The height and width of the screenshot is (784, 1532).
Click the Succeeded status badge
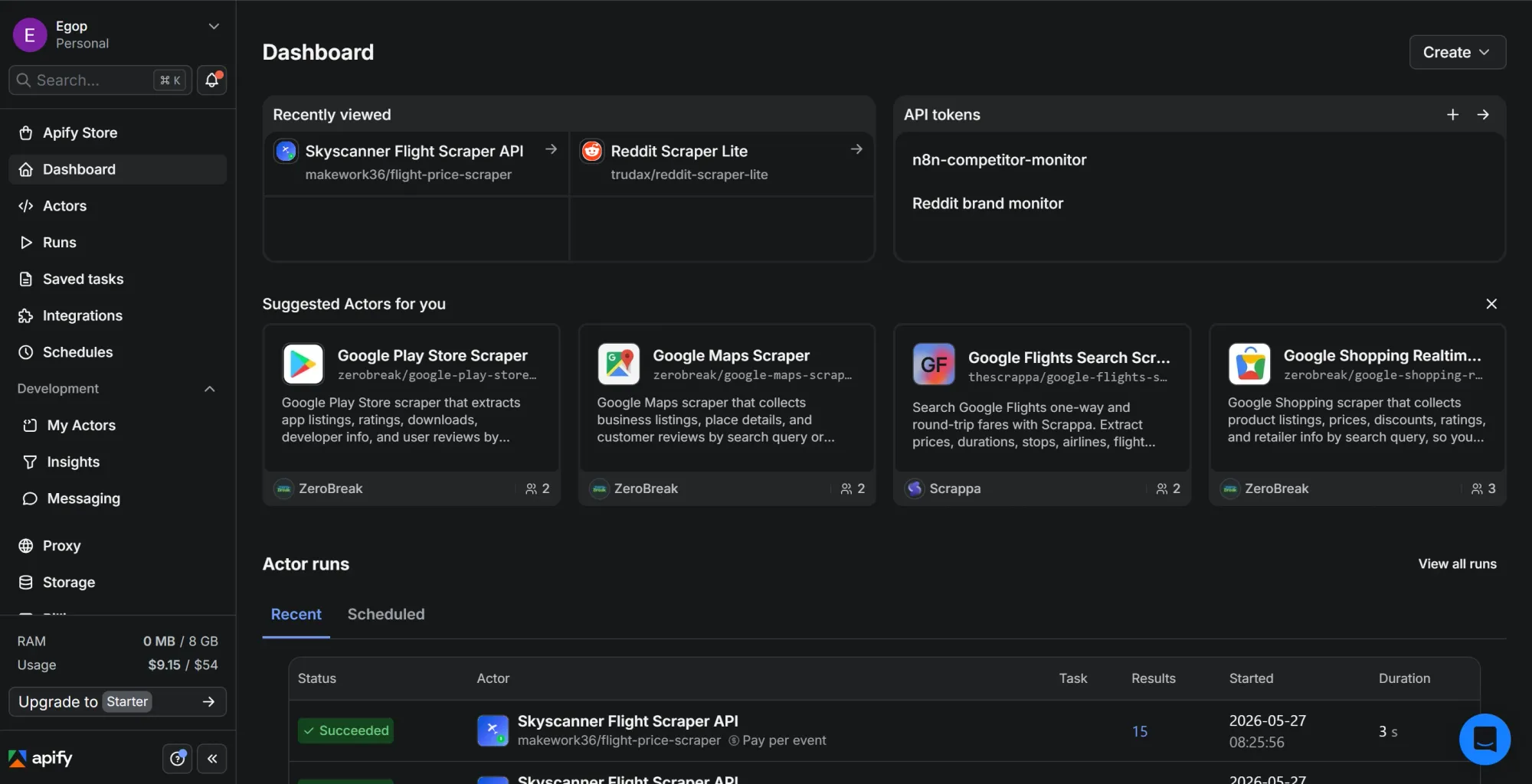(x=345, y=731)
